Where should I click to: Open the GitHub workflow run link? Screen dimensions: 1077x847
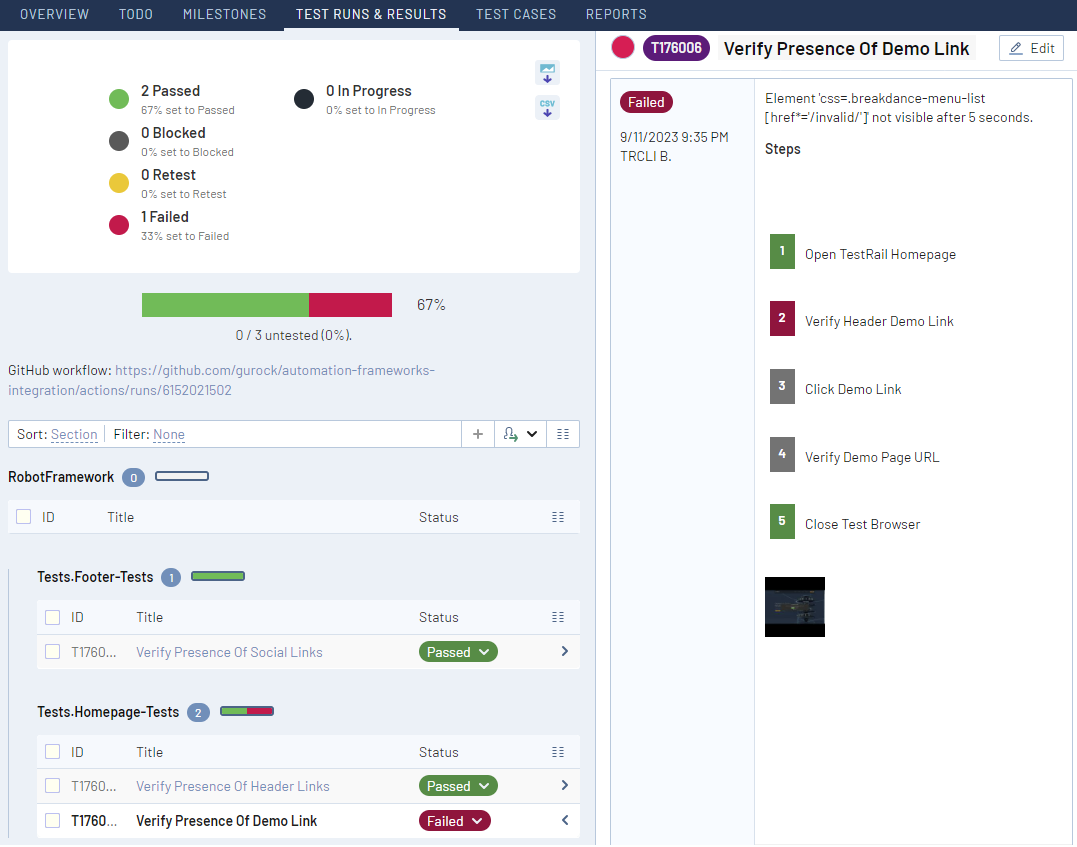[221, 380]
